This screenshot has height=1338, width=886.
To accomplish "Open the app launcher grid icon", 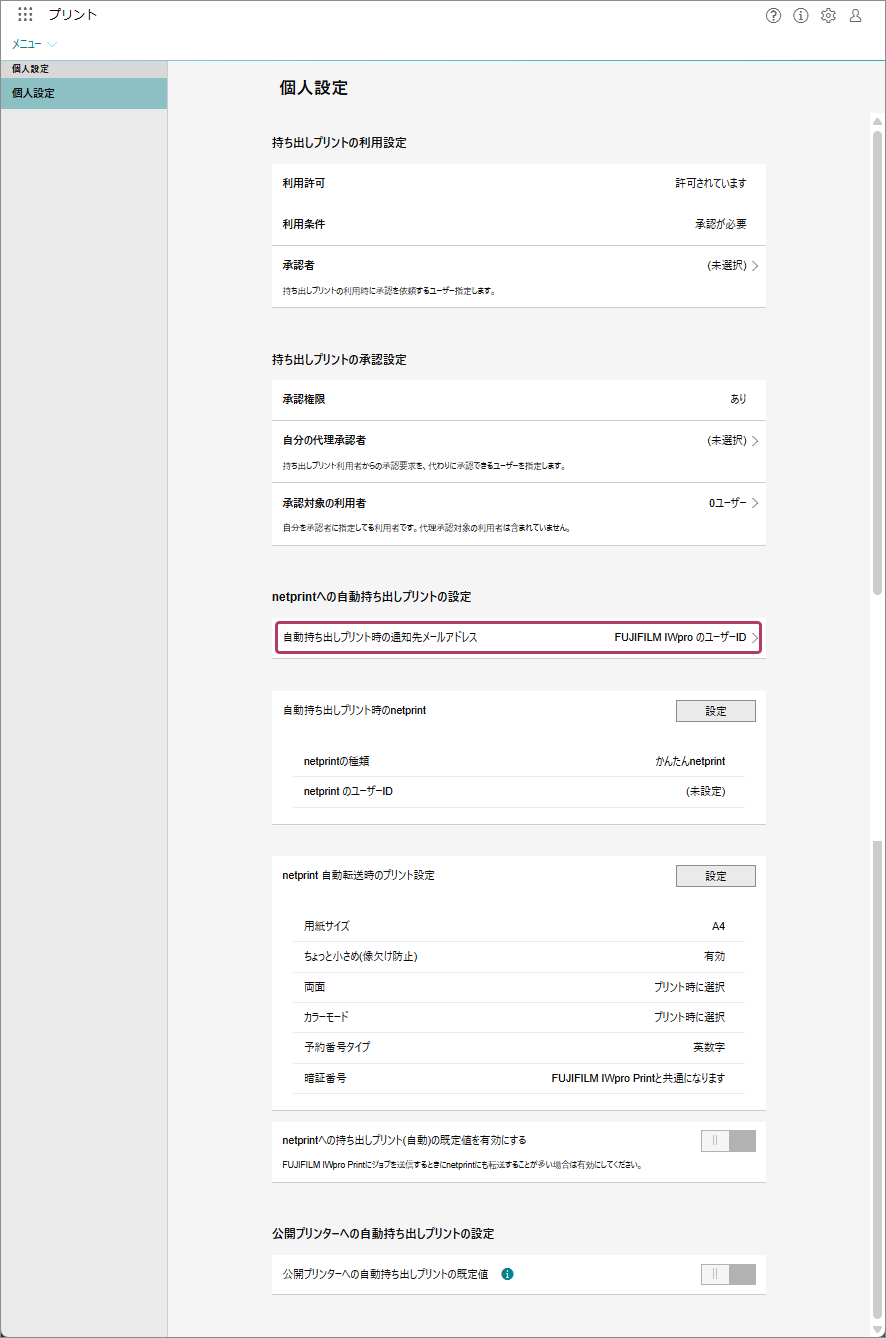I will click(x=25, y=14).
